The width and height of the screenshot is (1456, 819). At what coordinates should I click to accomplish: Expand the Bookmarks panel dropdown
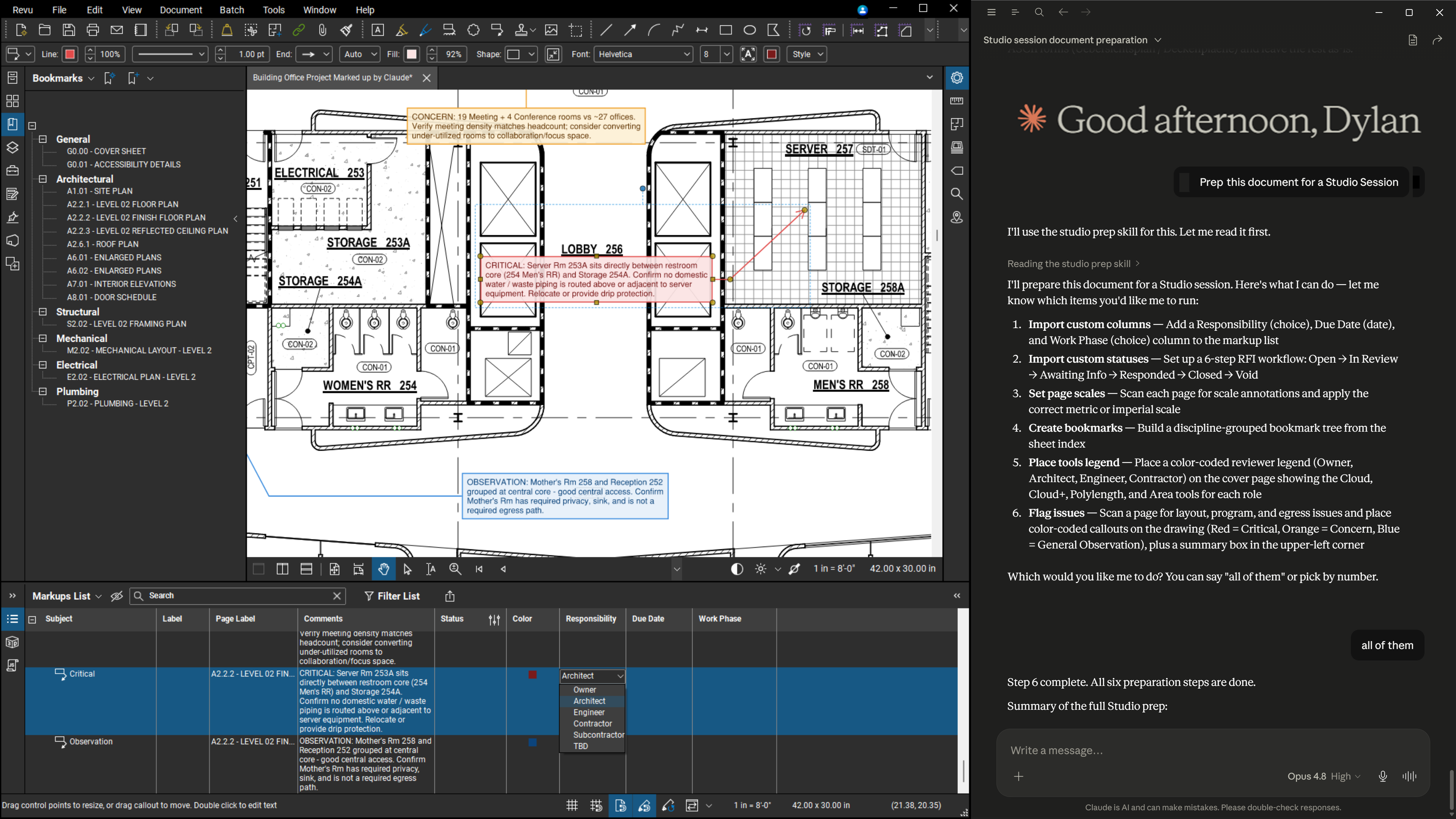[91, 79]
